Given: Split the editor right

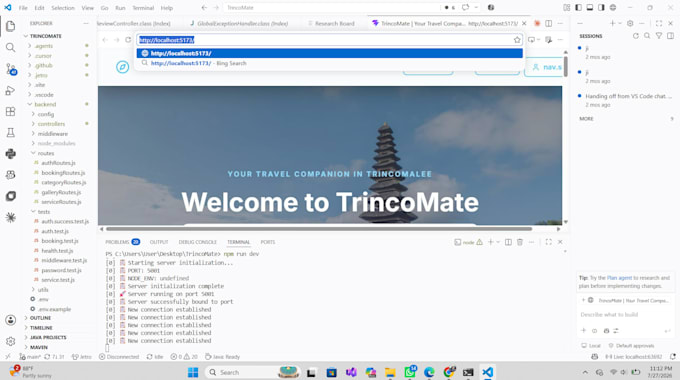Looking at the screenshot, I should (x=549, y=23).
